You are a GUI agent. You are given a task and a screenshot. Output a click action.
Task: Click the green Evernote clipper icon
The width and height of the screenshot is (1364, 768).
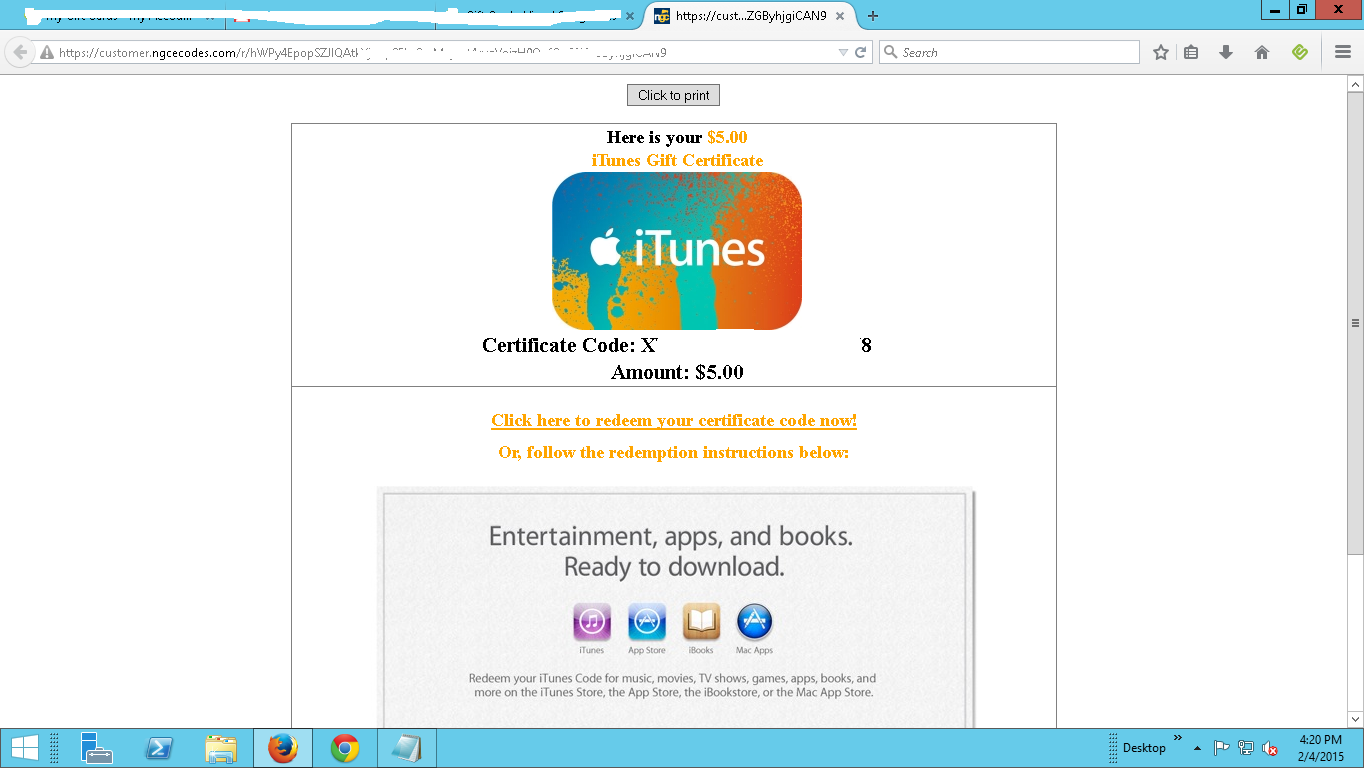coord(1299,52)
